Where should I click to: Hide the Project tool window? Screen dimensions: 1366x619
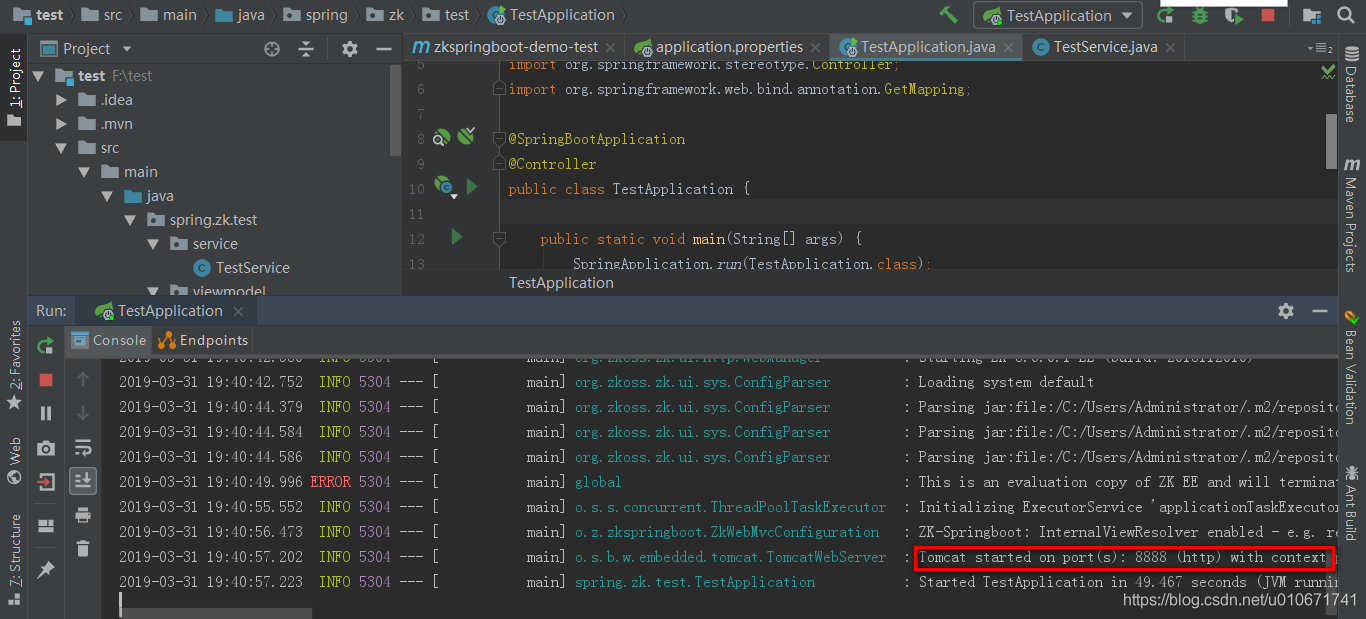pyautogui.click(x=383, y=49)
